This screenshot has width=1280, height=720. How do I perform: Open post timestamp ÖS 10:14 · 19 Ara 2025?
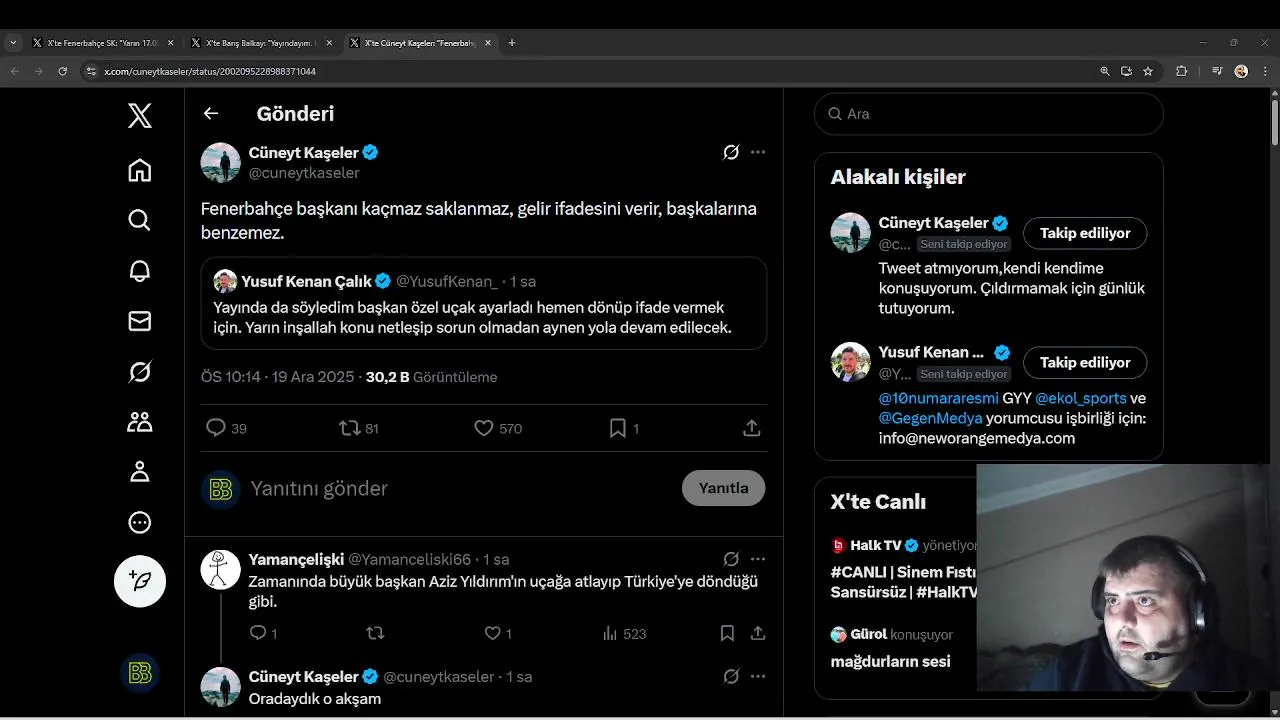click(277, 377)
